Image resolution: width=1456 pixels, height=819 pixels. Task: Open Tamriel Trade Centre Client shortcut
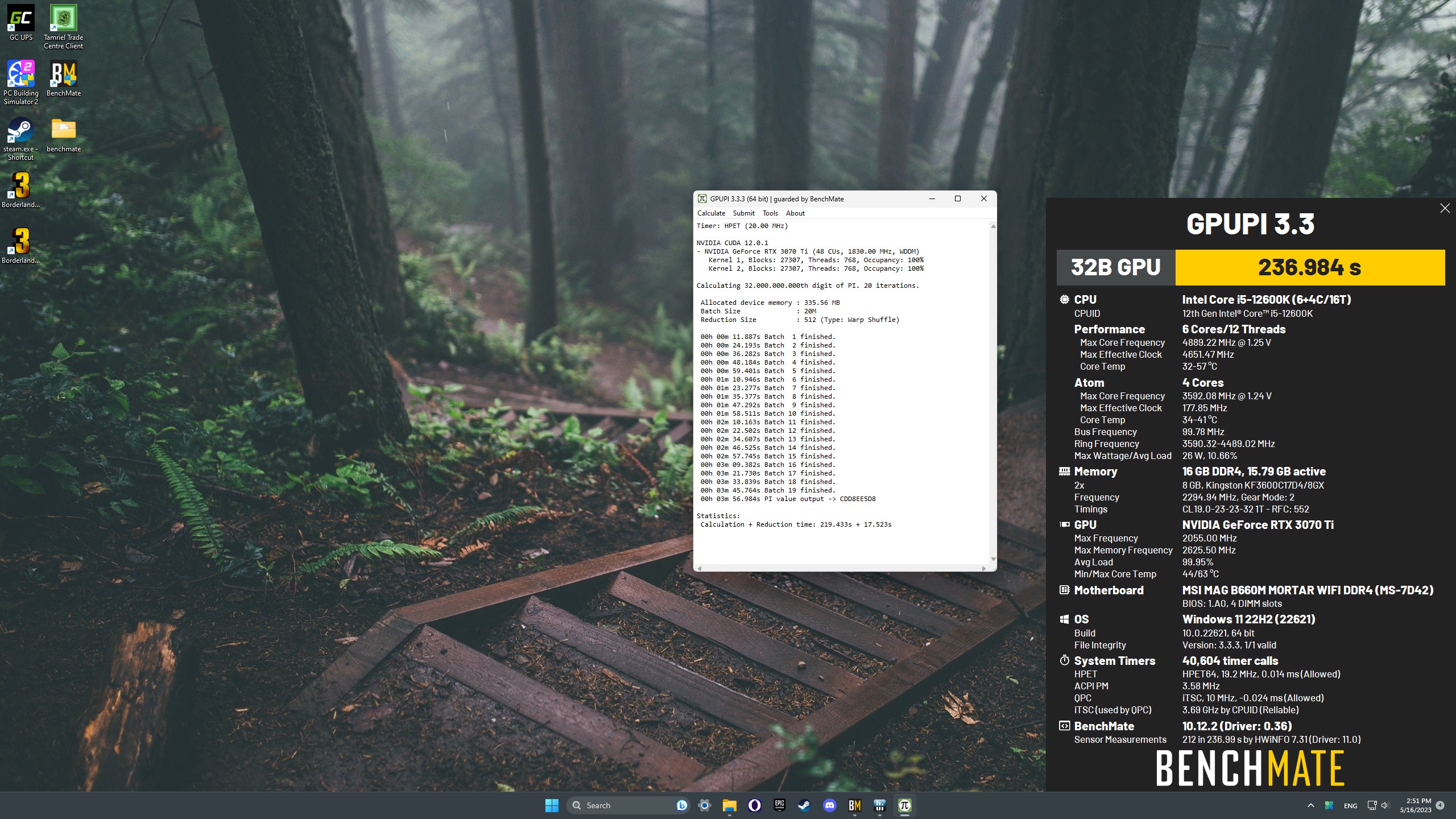coord(63,27)
